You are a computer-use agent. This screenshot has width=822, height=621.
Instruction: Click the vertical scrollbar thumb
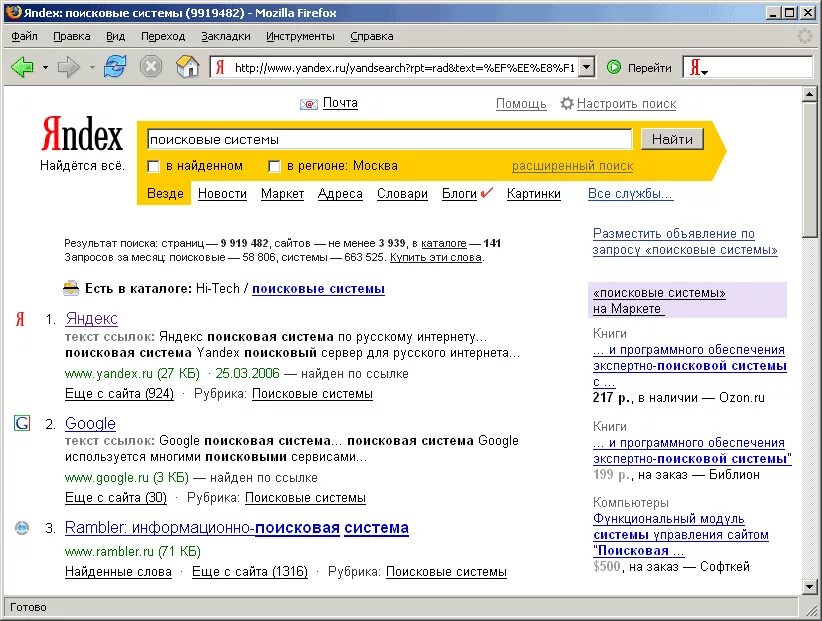point(809,169)
